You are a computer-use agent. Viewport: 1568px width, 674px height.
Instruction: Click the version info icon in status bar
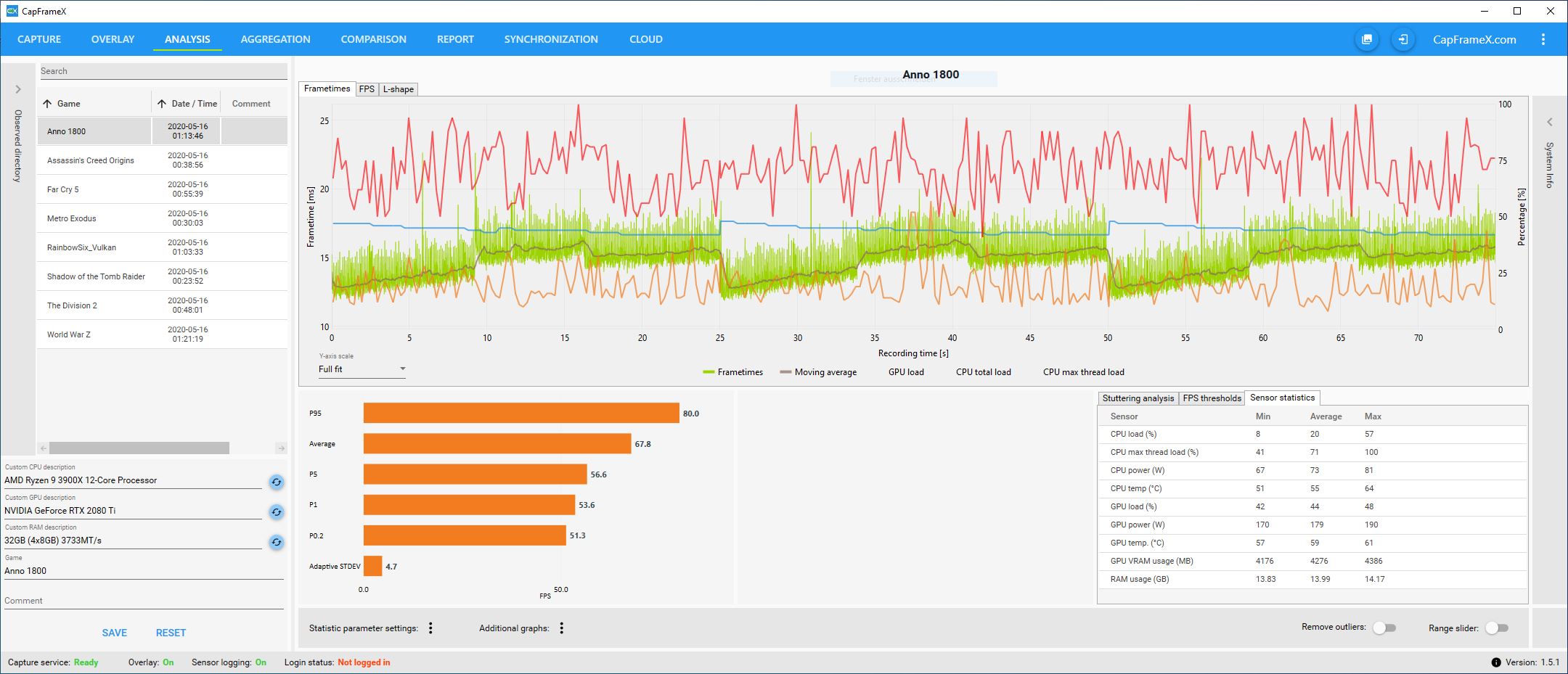(x=1496, y=662)
